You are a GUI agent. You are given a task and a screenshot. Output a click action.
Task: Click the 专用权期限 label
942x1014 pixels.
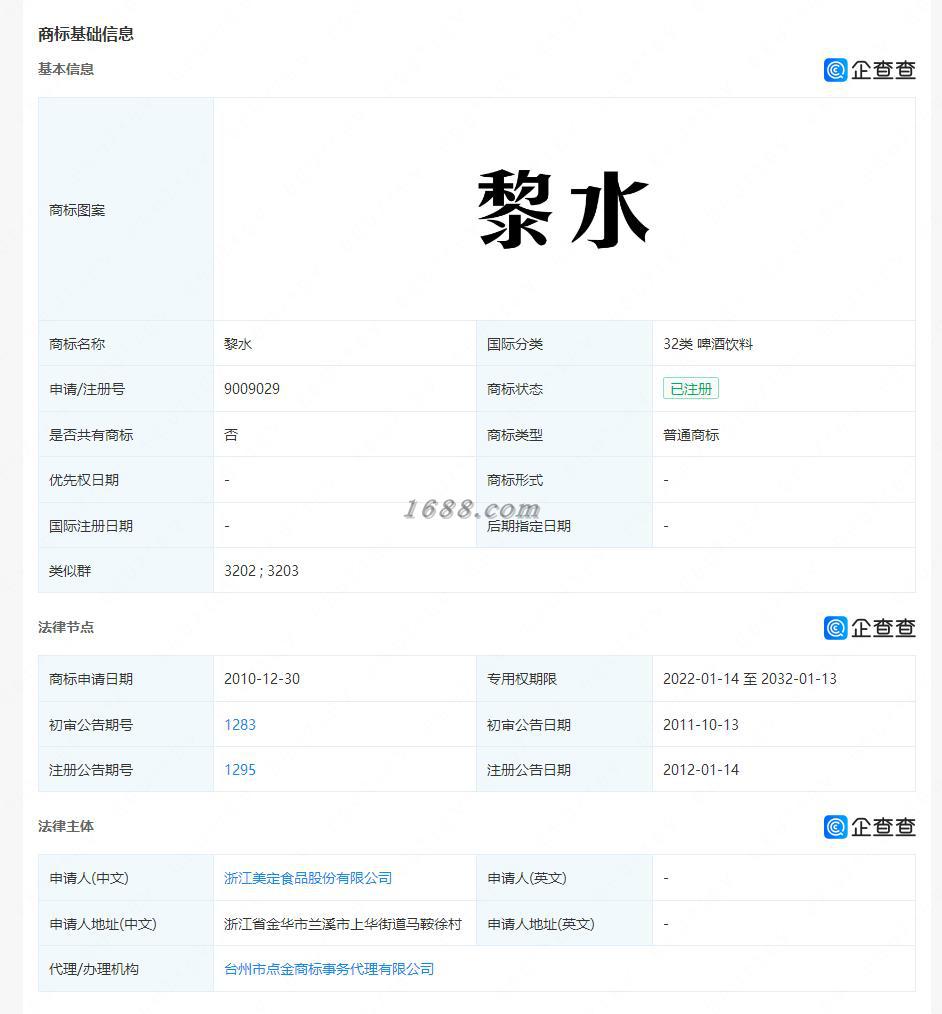point(522,679)
